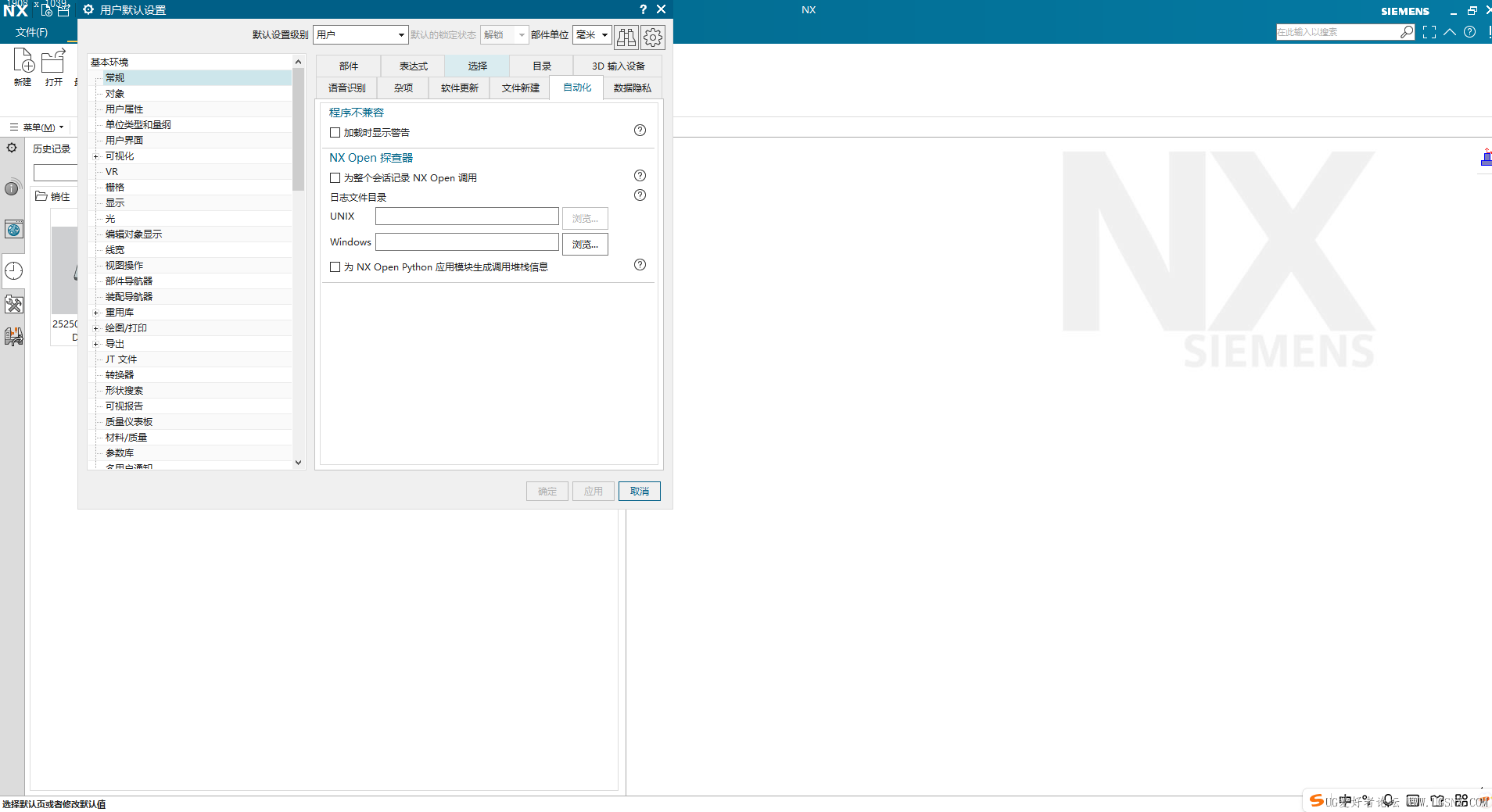Open the web browser sidebar icon
1492x812 pixels.
(14, 230)
